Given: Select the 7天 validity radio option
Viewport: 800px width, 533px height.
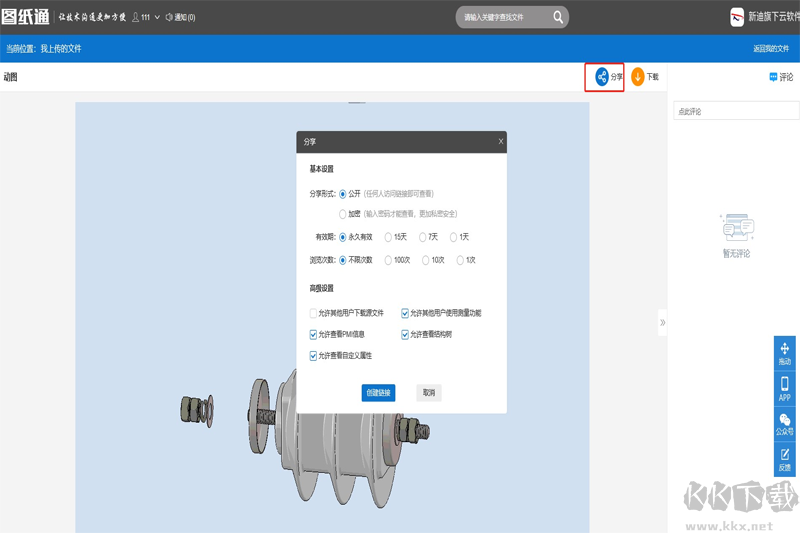Looking at the screenshot, I should 422,237.
